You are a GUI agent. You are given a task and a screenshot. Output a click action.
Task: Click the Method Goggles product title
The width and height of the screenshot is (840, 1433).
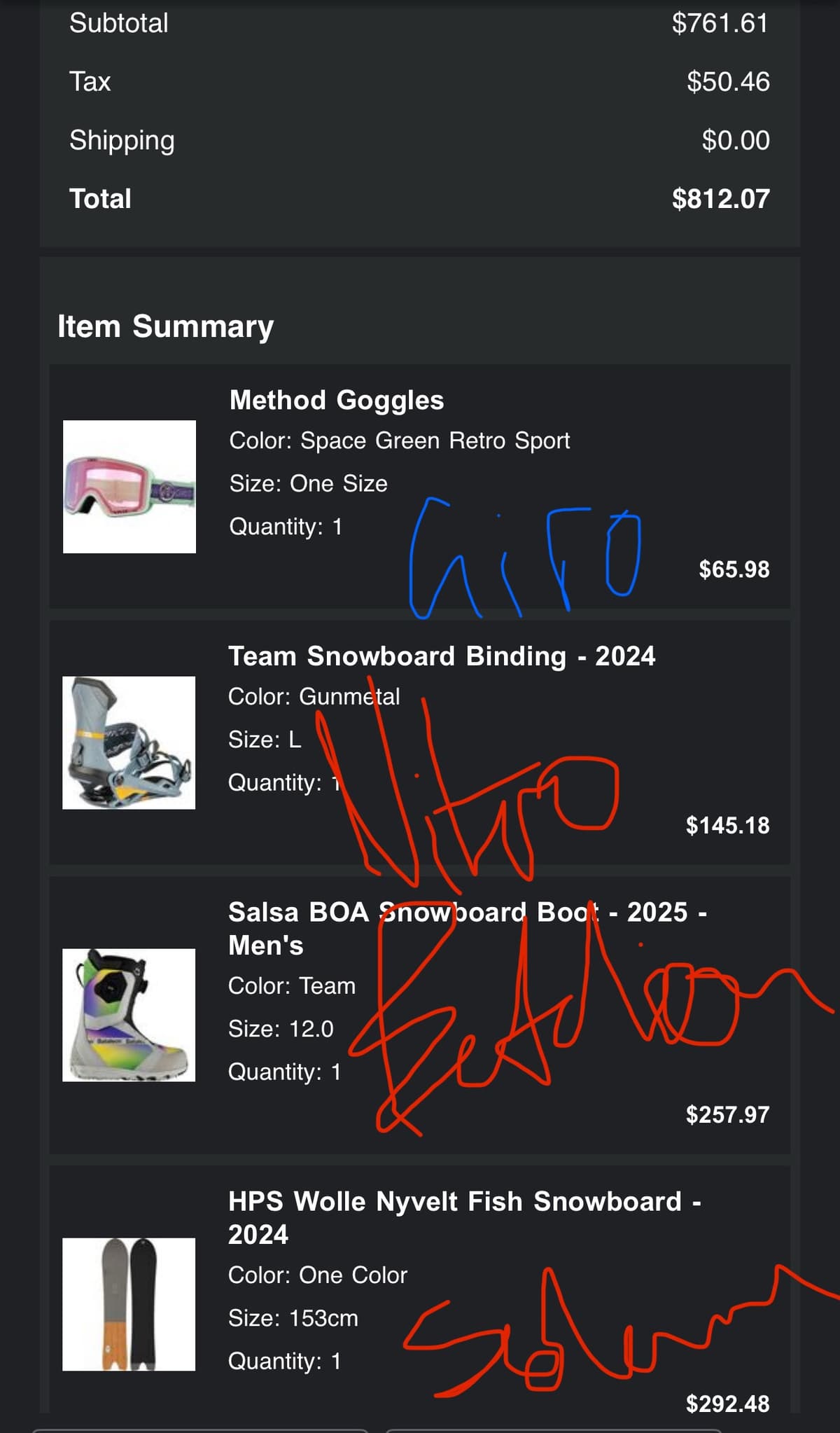(337, 401)
